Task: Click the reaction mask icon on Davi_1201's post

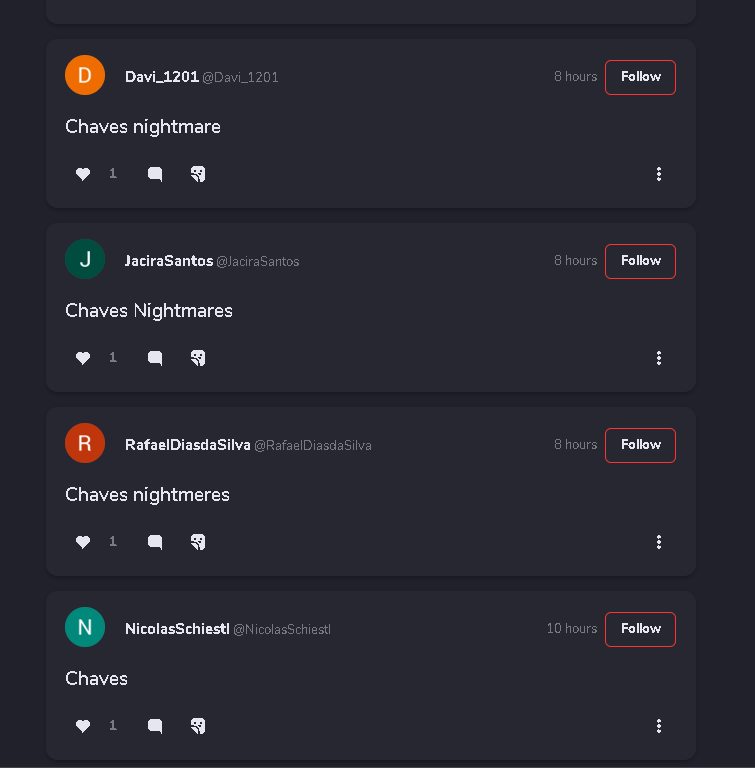Action: (198, 174)
